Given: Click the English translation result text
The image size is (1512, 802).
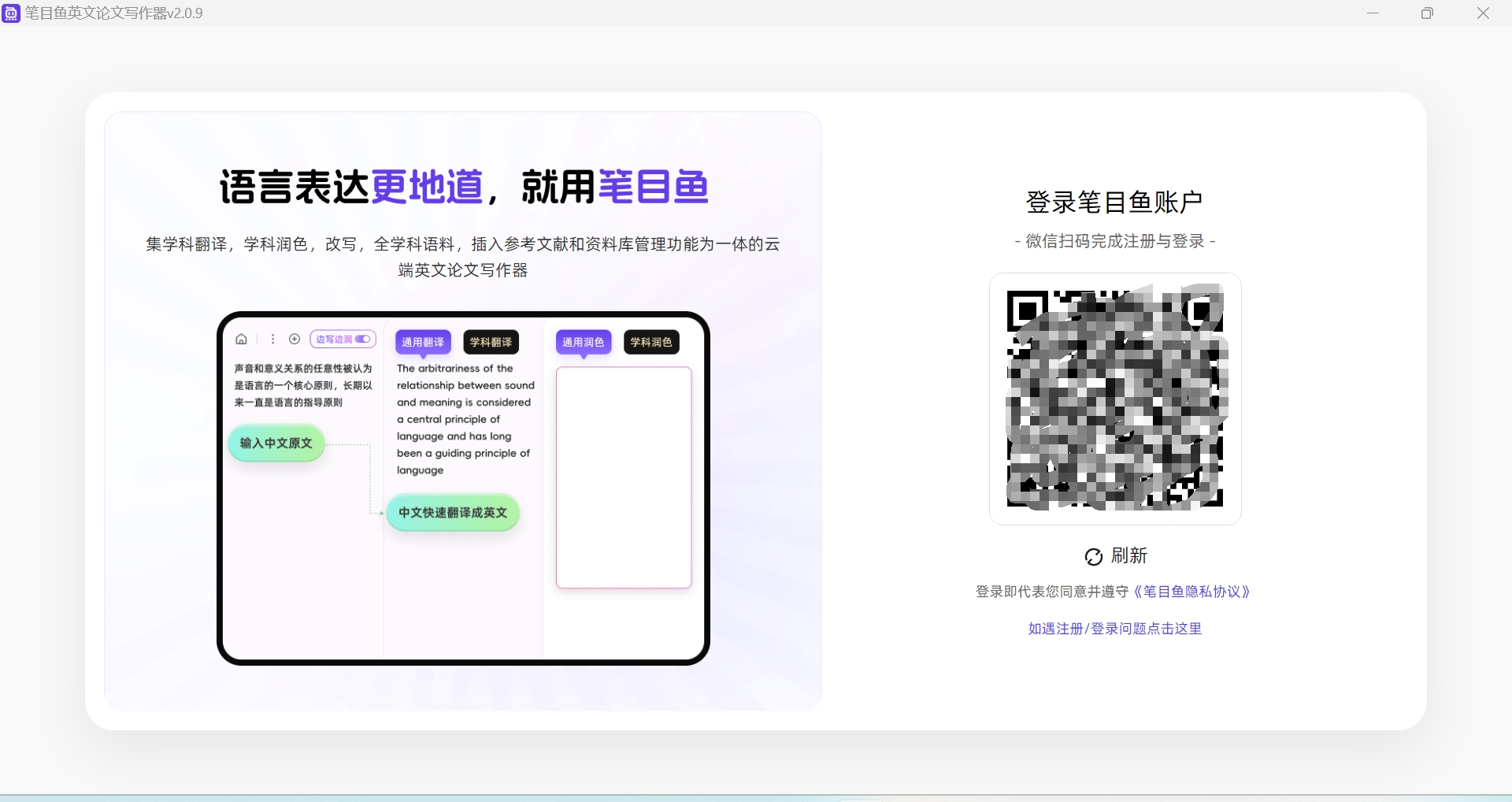Looking at the screenshot, I should [x=465, y=419].
